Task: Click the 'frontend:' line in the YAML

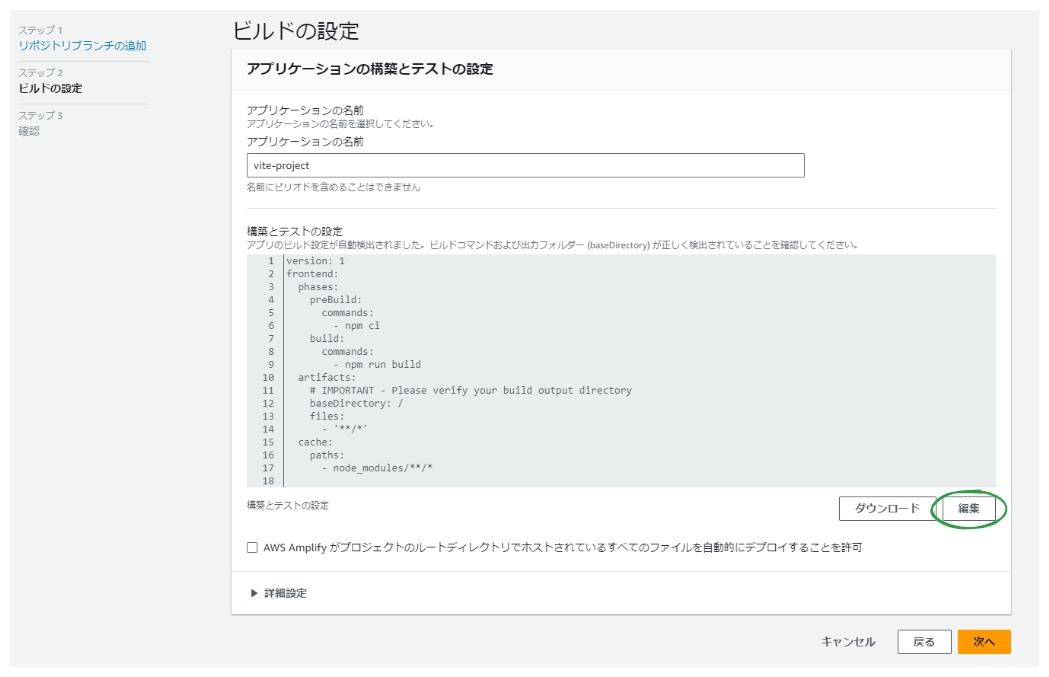Action: [x=312, y=274]
